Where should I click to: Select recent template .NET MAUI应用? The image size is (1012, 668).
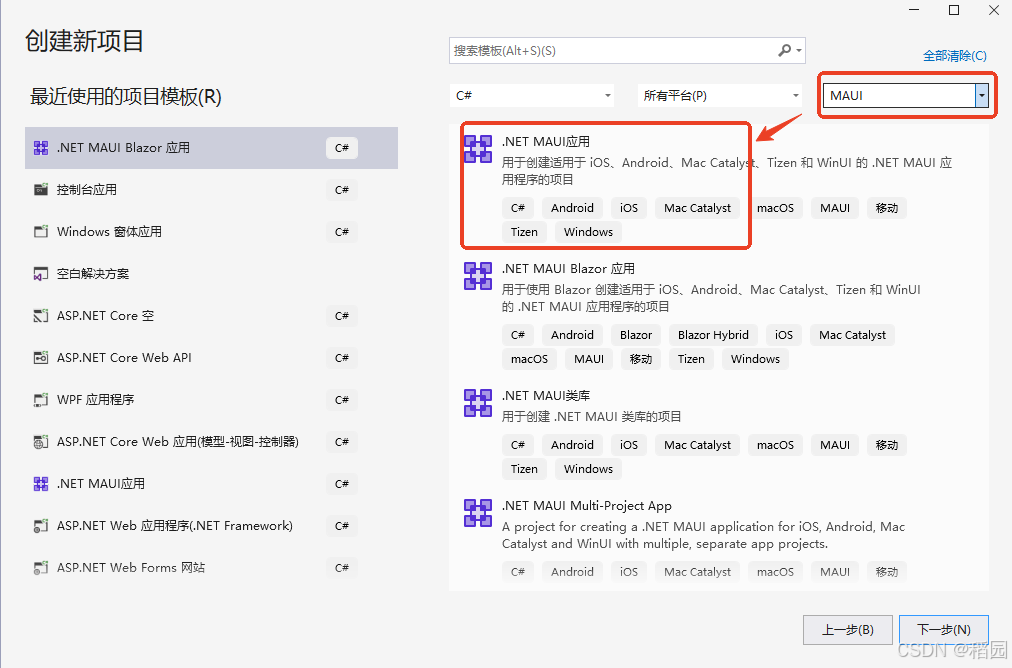pos(211,483)
